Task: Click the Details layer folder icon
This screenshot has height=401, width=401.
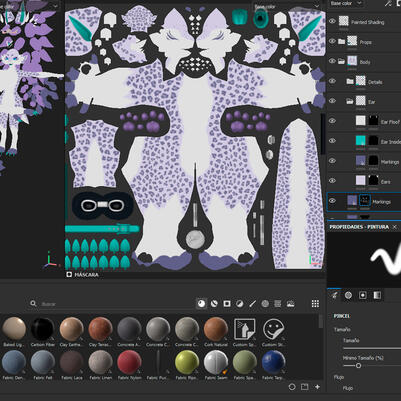Action: click(350, 81)
